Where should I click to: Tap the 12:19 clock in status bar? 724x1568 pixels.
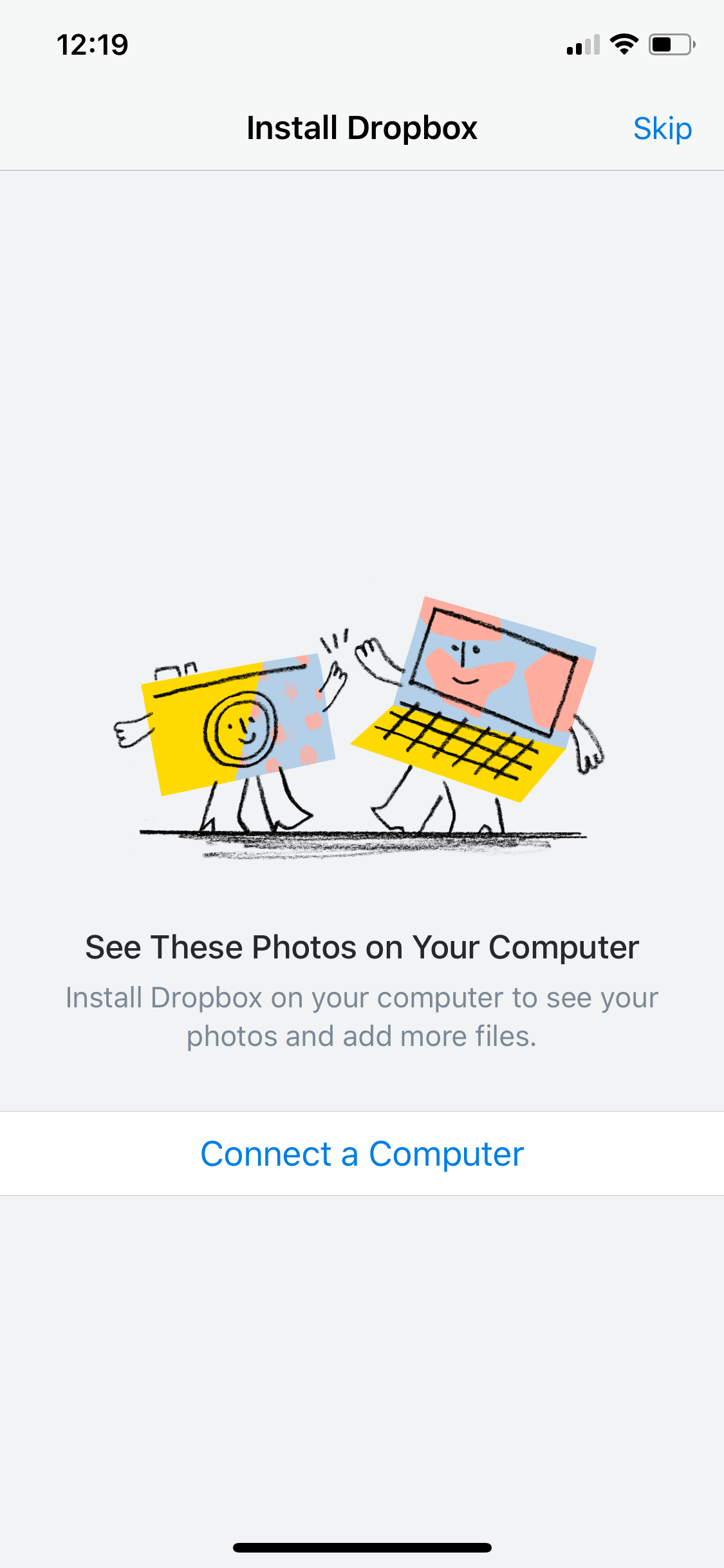pyautogui.click(x=93, y=45)
